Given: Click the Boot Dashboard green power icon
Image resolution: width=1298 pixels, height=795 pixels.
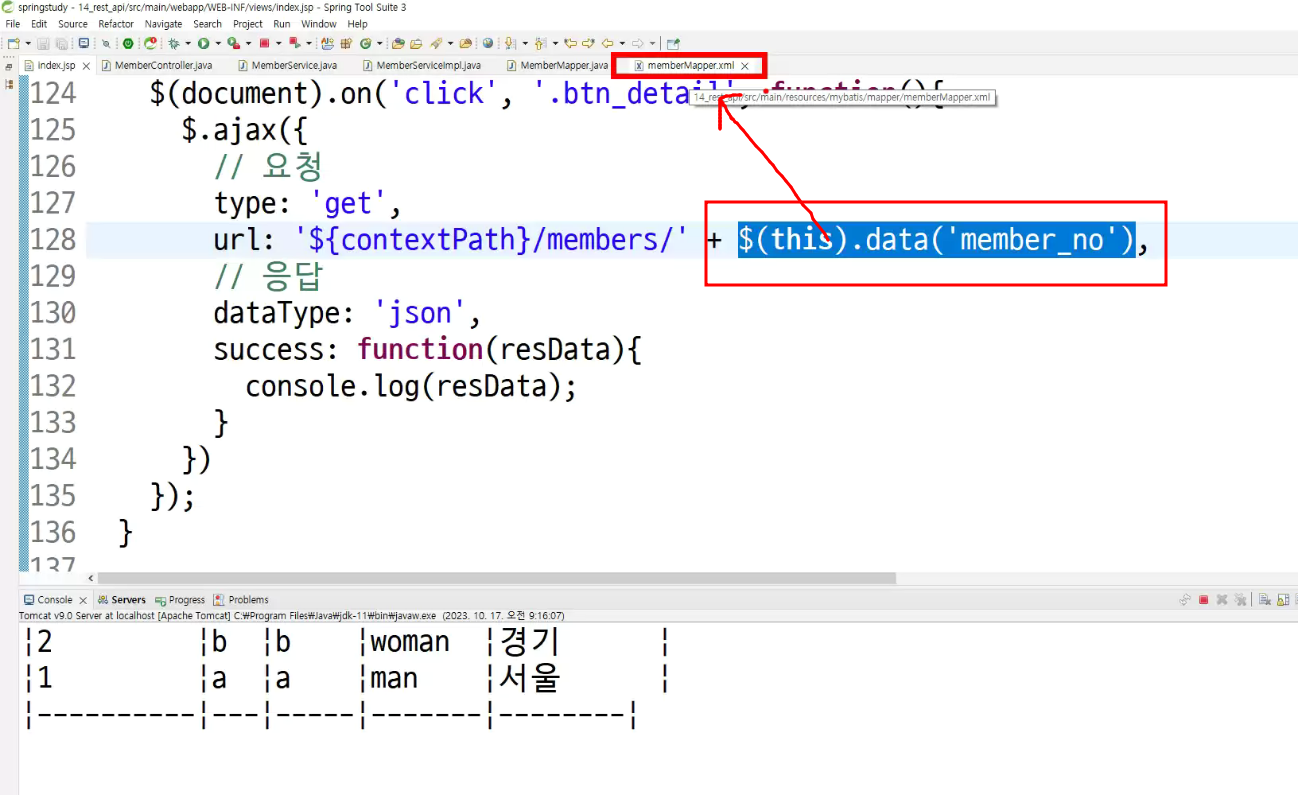Looking at the screenshot, I should point(128,43).
